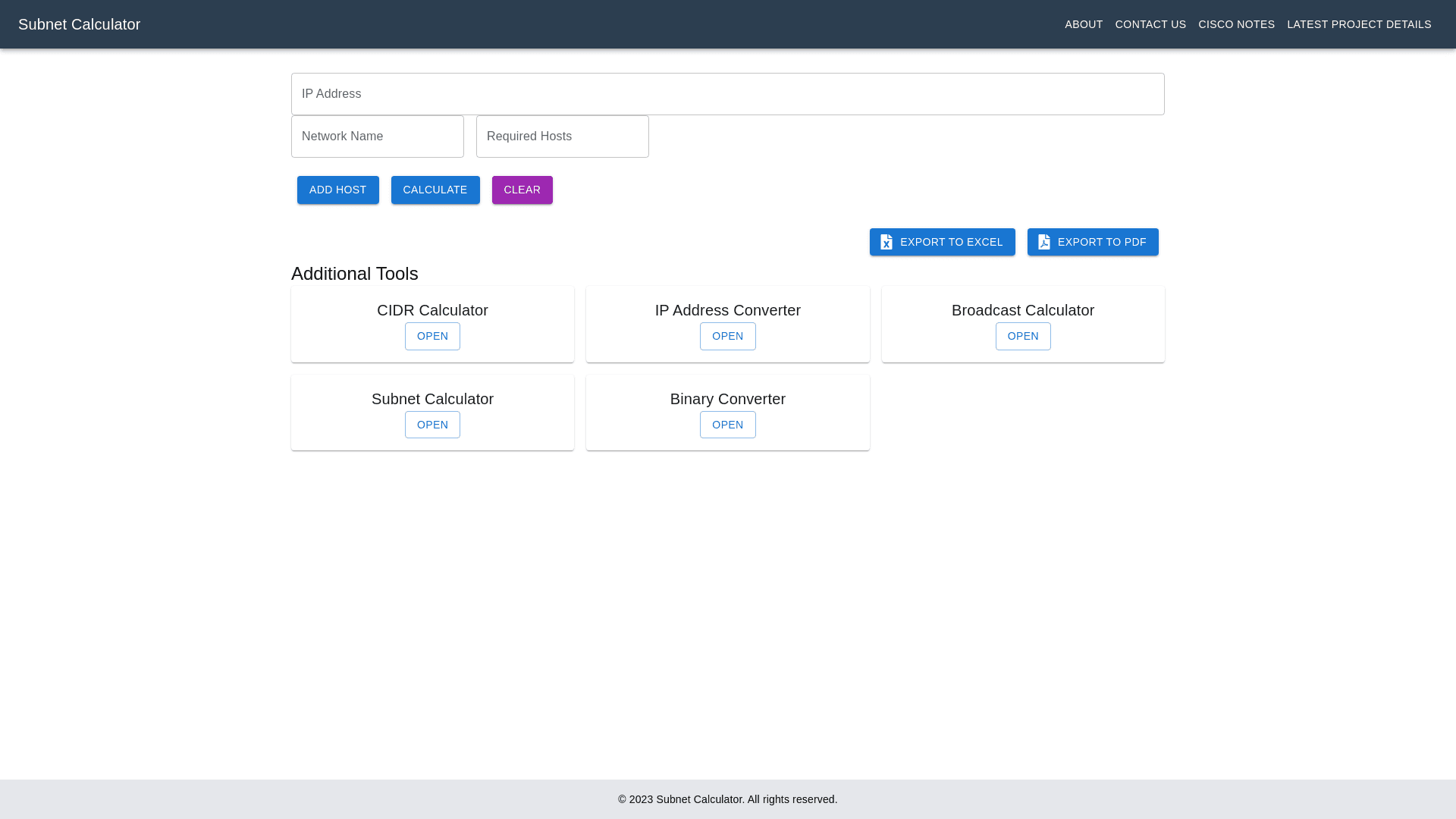1456x819 pixels.
Task: Click the Subnet Calculator site title
Action: (x=79, y=24)
